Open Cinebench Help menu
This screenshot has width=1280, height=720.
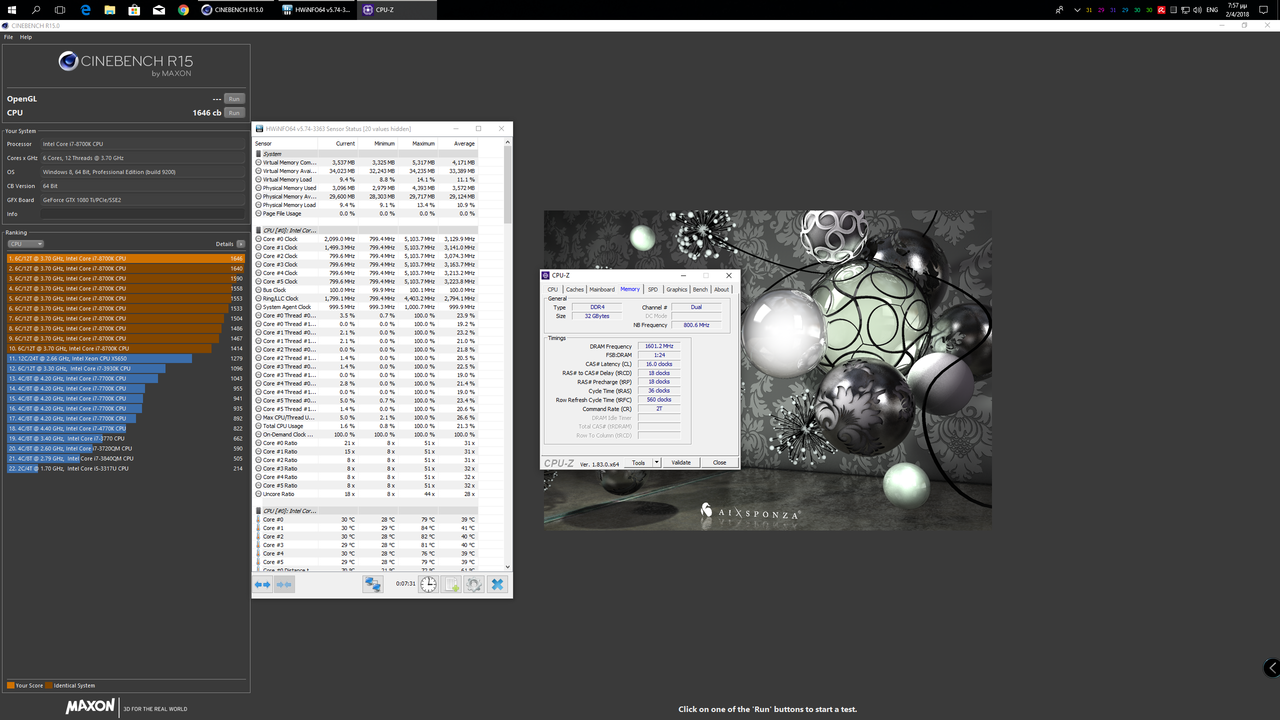point(26,37)
